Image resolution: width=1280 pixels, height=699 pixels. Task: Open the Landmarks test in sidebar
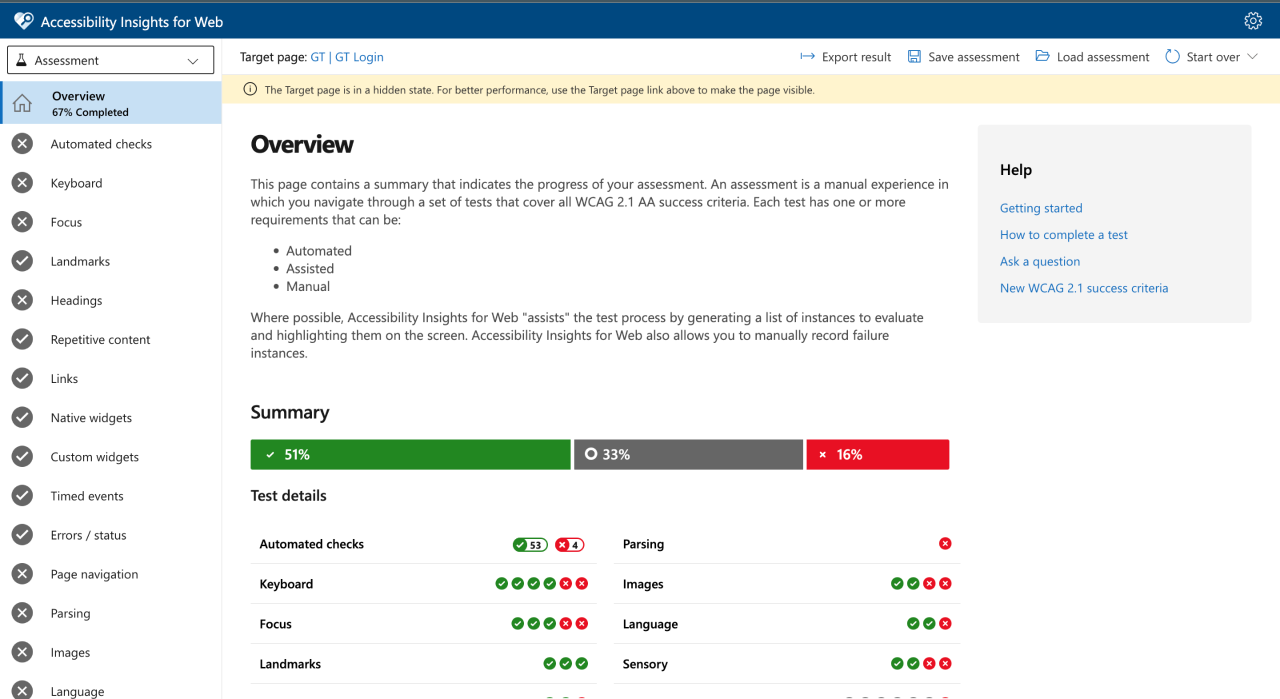point(111,261)
